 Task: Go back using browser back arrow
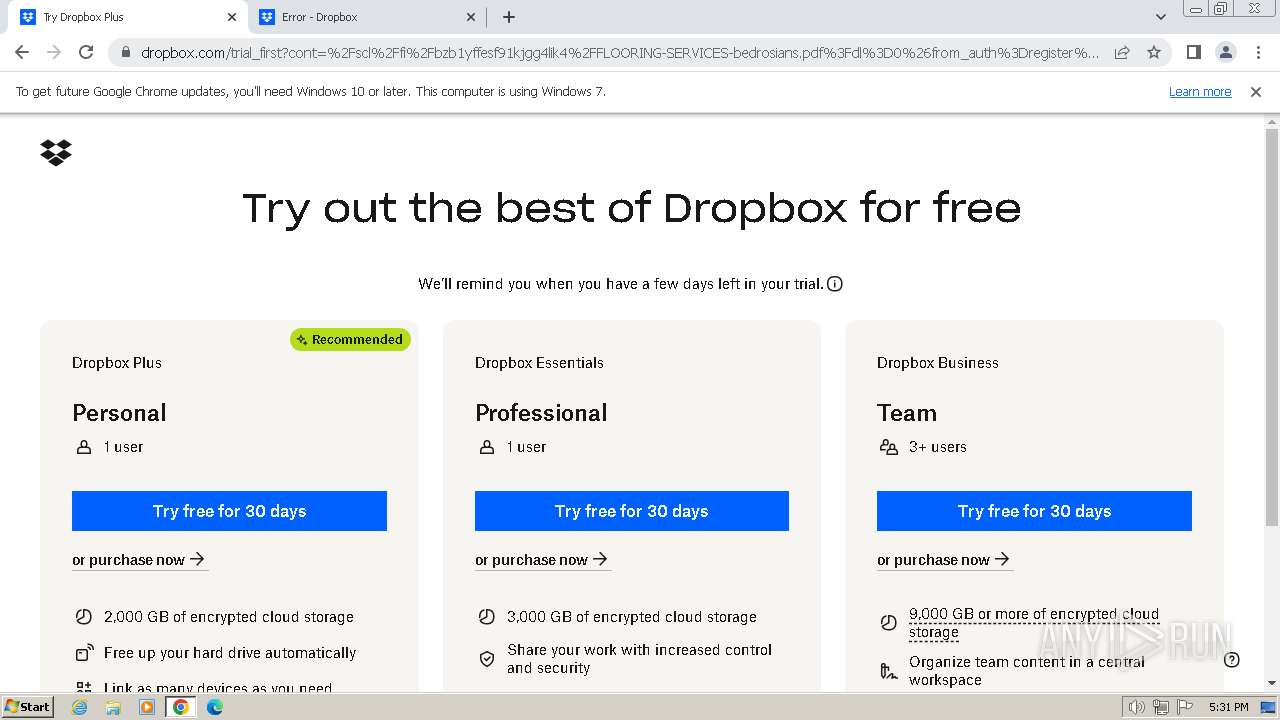click(x=22, y=52)
